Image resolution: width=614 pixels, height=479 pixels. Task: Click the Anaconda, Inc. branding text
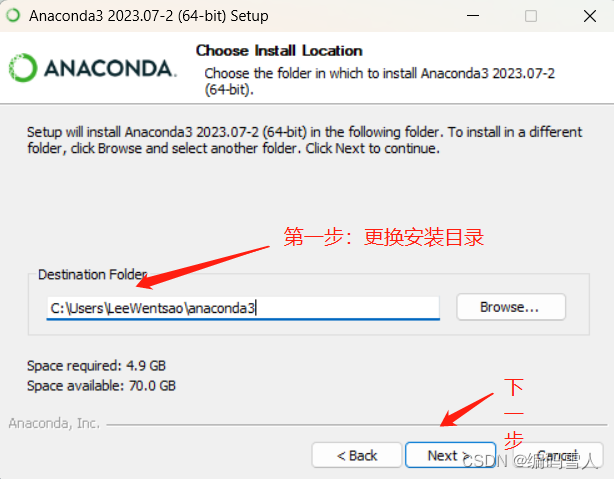pos(54,423)
